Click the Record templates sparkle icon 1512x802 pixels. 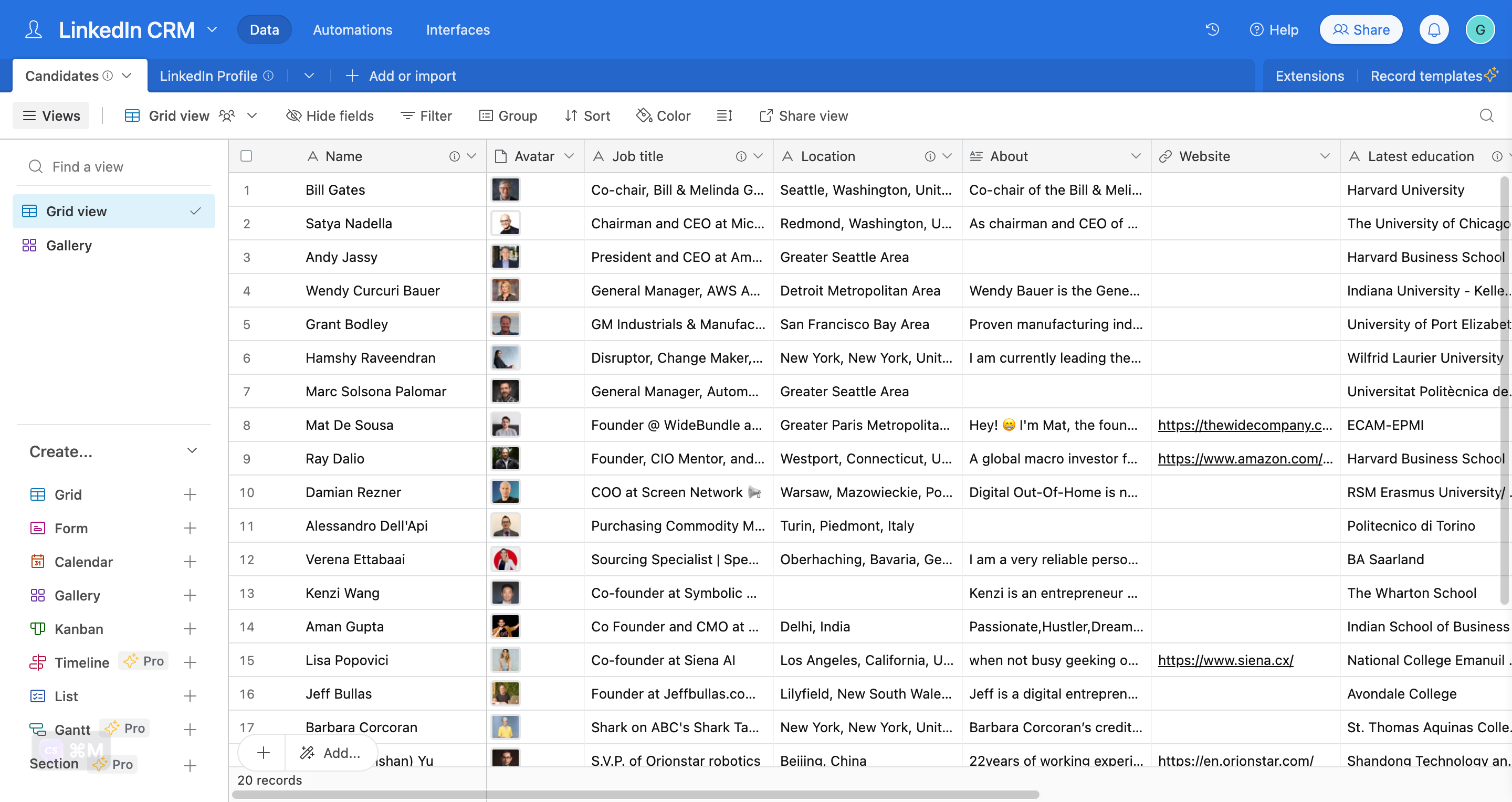coord(1492,74)
